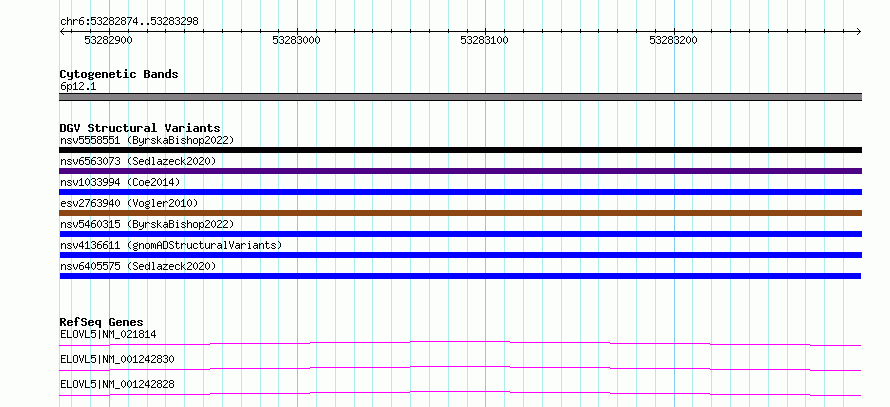Click ruler tick label 53283200
Image resolution: width=890 pixels, height=407 pixels.
(673, 40)
